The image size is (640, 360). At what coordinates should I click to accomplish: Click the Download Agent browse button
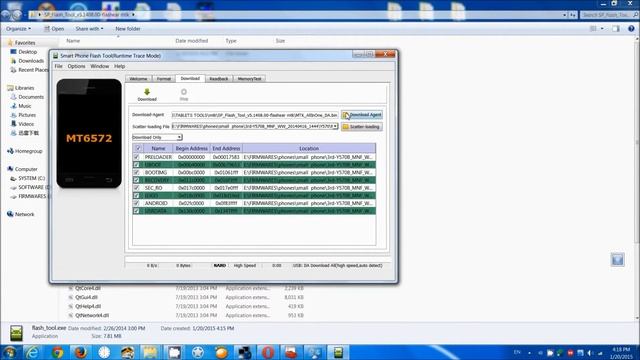click(x=362, y=115)
